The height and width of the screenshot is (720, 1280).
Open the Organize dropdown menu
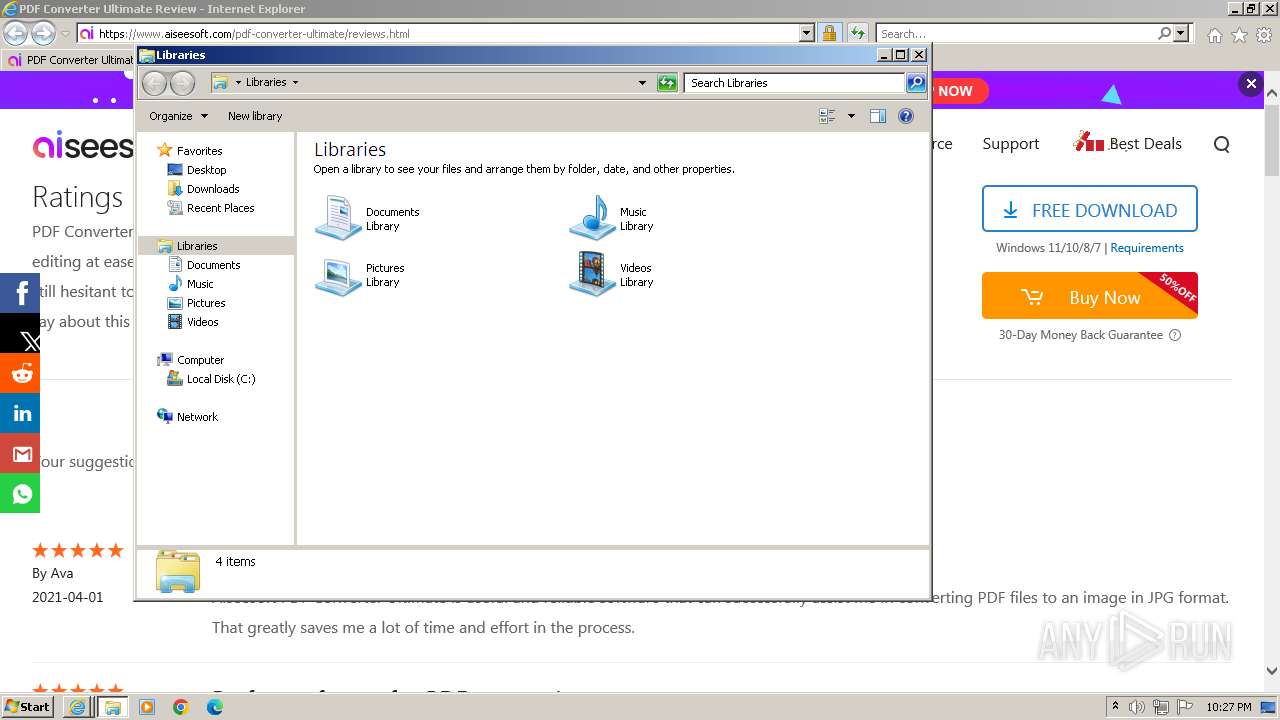[178, 116]
